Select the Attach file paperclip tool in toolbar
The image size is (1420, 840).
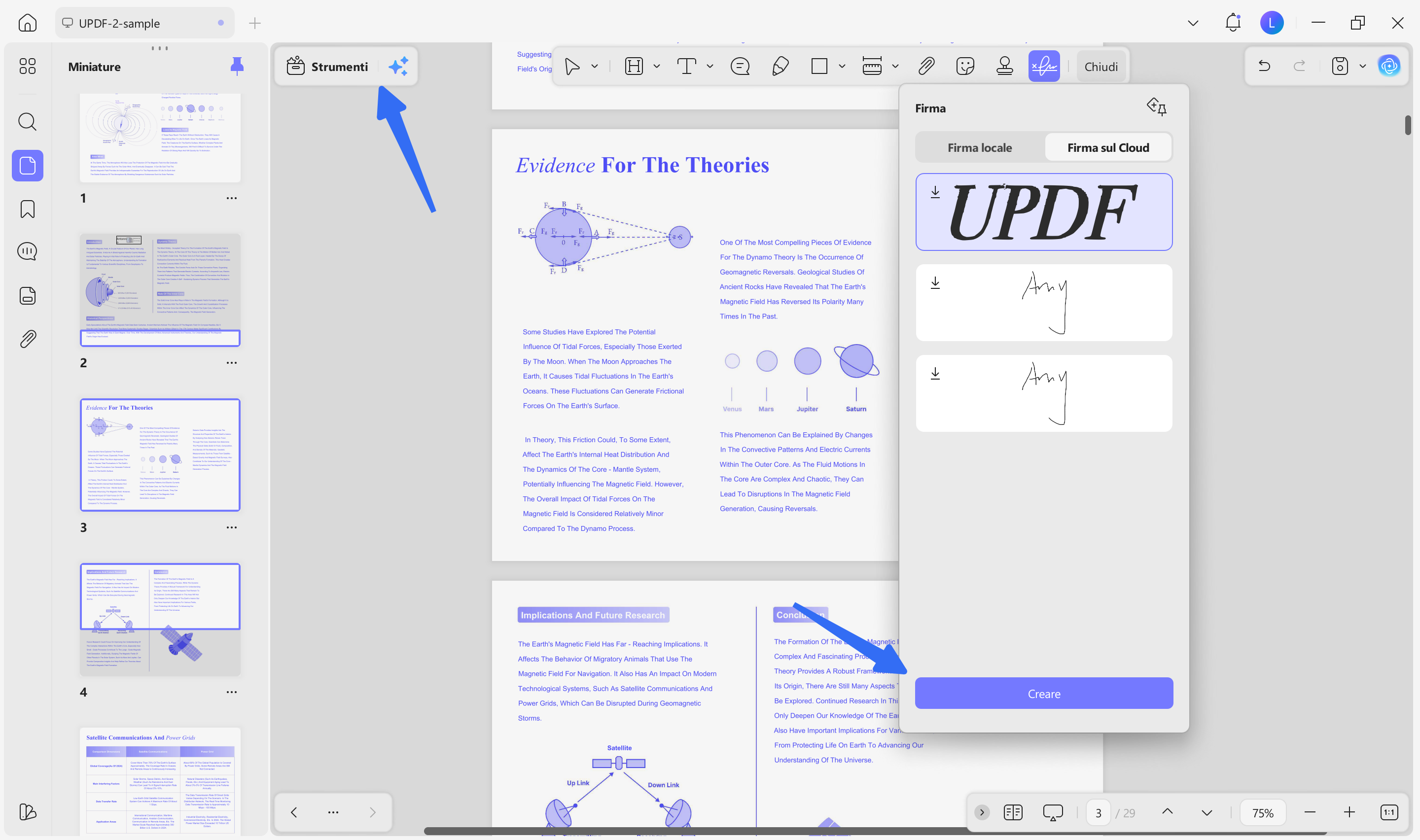[926, 66]
